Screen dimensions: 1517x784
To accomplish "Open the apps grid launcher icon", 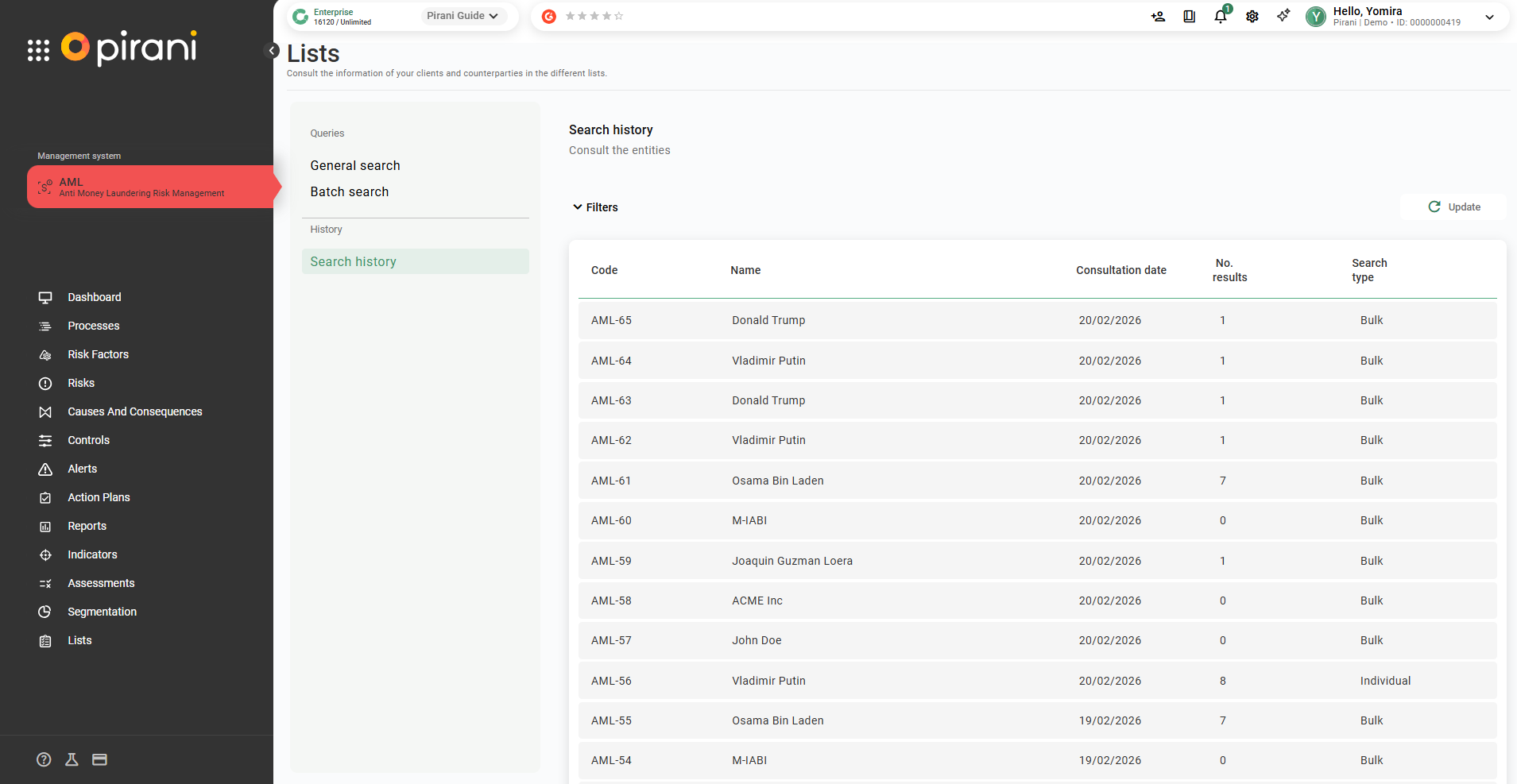I will pos(38,50).
